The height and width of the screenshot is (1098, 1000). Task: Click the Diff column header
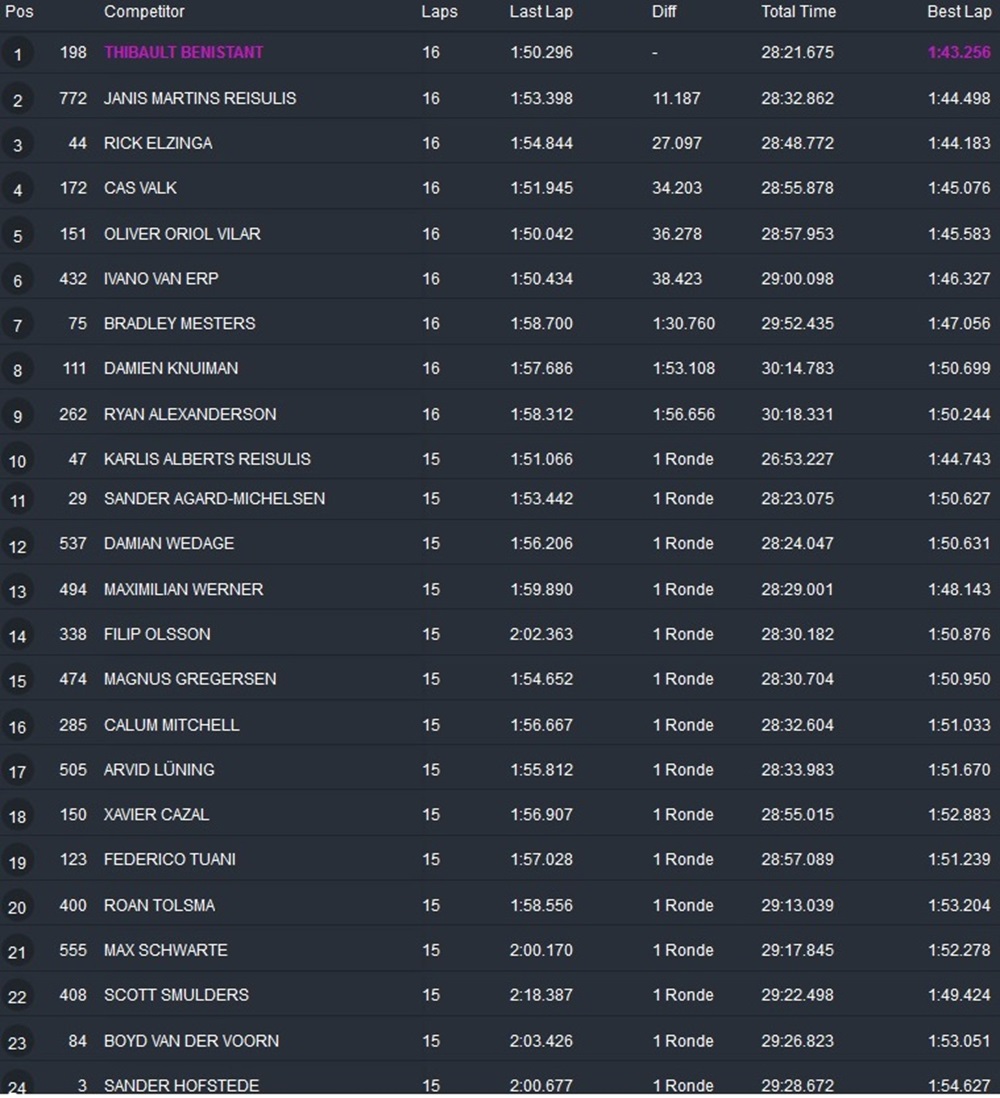point(664,12)
